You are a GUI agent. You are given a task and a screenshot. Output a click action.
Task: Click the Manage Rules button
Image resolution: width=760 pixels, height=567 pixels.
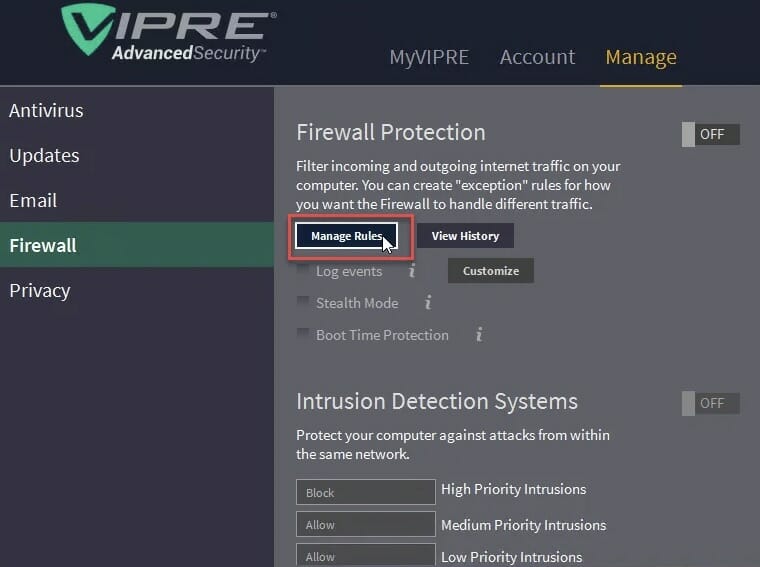(x=347, y=236)
